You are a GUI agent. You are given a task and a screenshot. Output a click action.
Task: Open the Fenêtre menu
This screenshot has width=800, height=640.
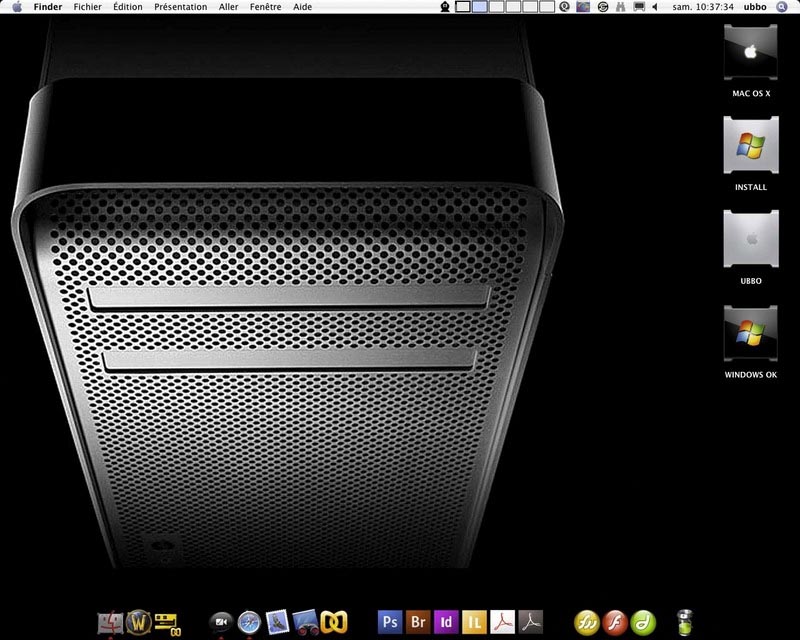click(x=265, y=7)
